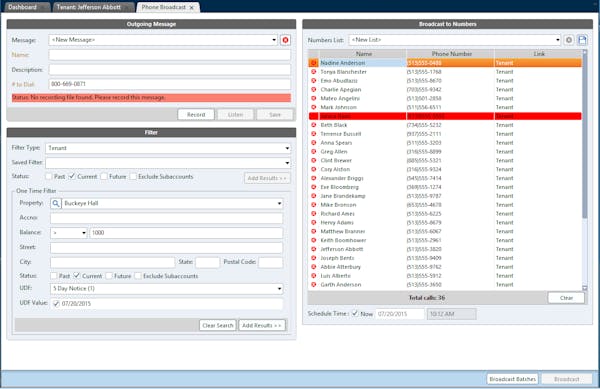This screenshot has width=600, height=389.
Task: Remove Terrence Bussell via red icon
Action: click(x=314, y=133)
